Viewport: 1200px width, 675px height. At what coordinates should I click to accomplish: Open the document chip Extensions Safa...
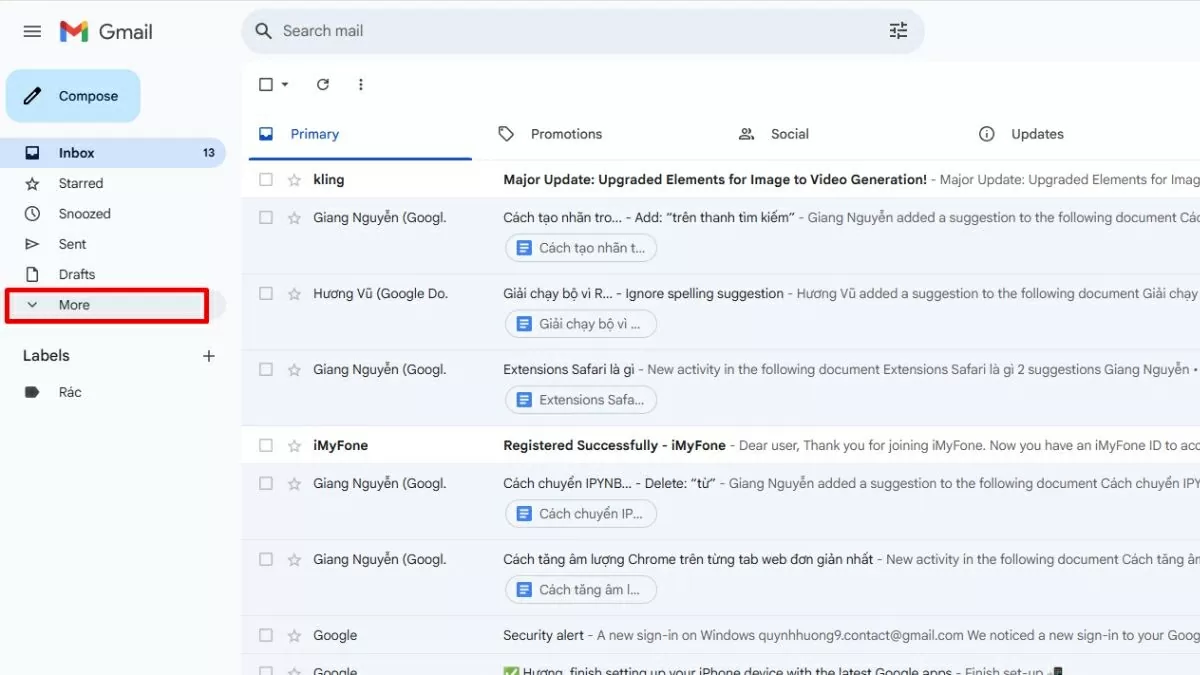(580, 399)
